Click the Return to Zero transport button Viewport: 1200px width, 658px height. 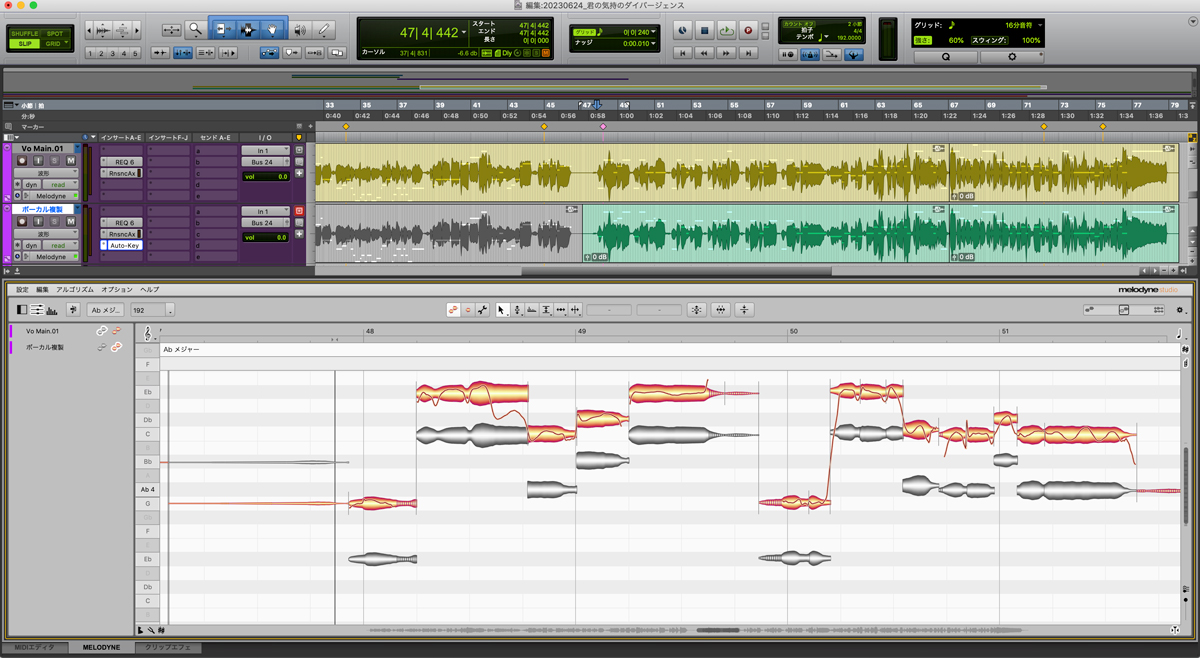pyautogui.click(x=683, y=53)
